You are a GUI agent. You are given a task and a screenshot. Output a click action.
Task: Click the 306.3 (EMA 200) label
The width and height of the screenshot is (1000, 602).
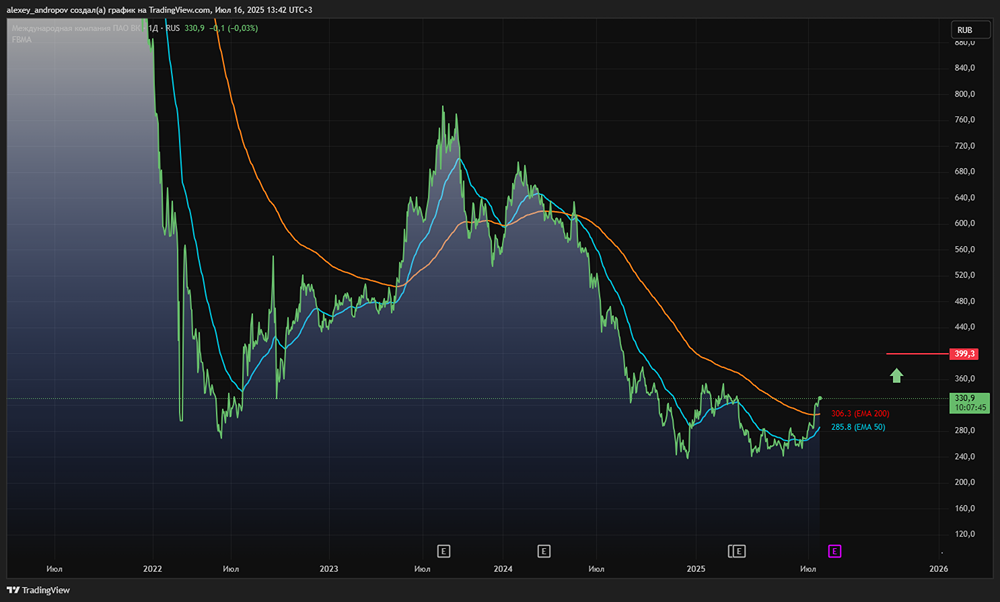860,414
